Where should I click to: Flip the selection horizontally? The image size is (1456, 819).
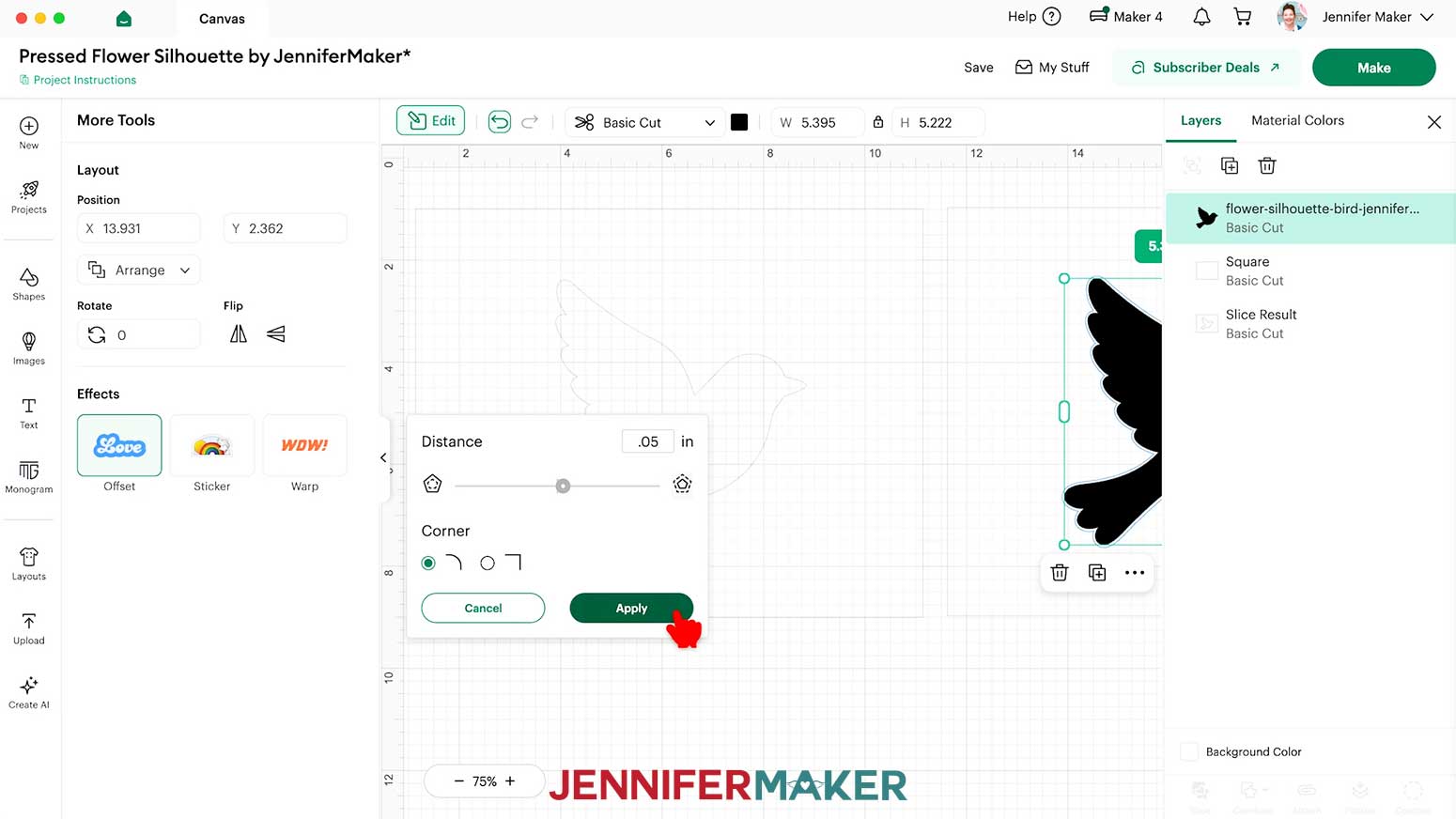[x=239, y=334]
